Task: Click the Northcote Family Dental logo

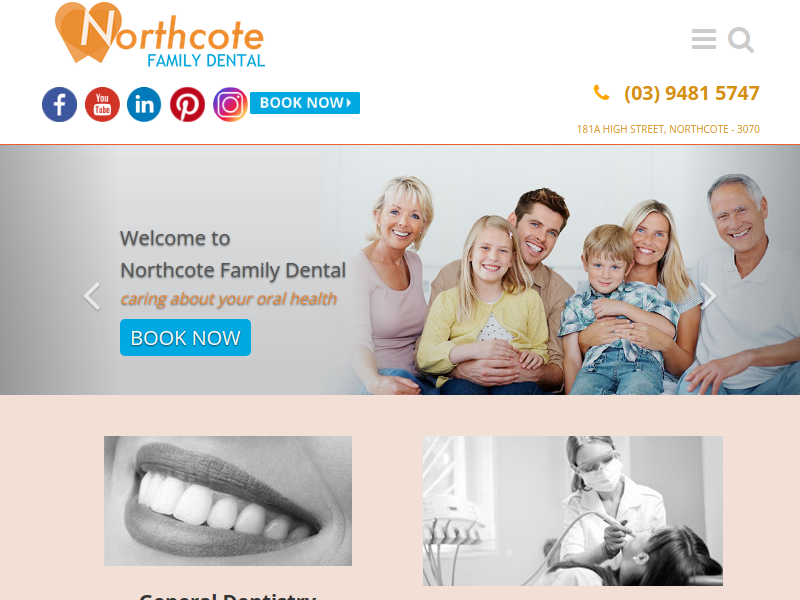Action: (x=160, y=35)
